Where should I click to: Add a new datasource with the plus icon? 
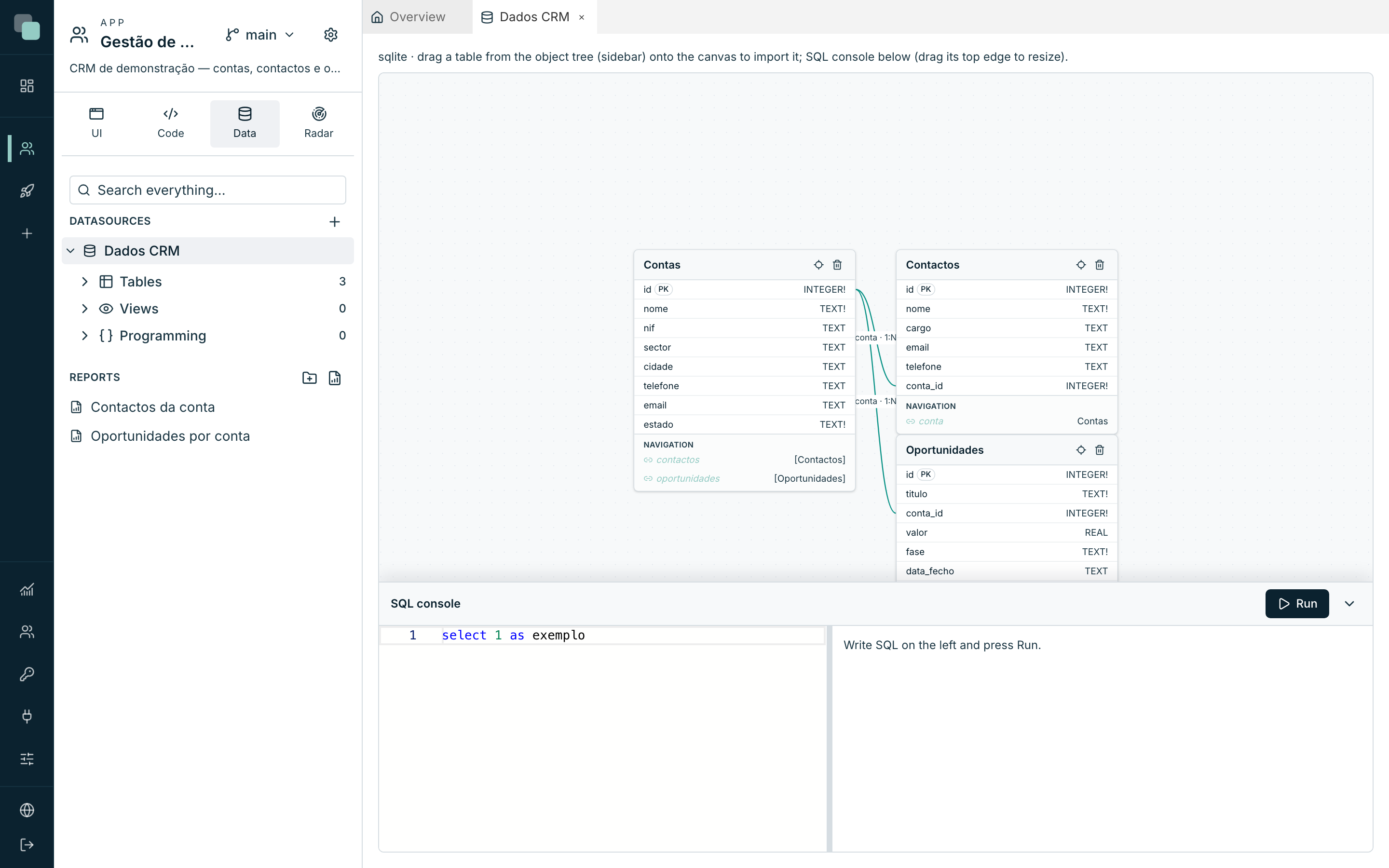[335, 222]
